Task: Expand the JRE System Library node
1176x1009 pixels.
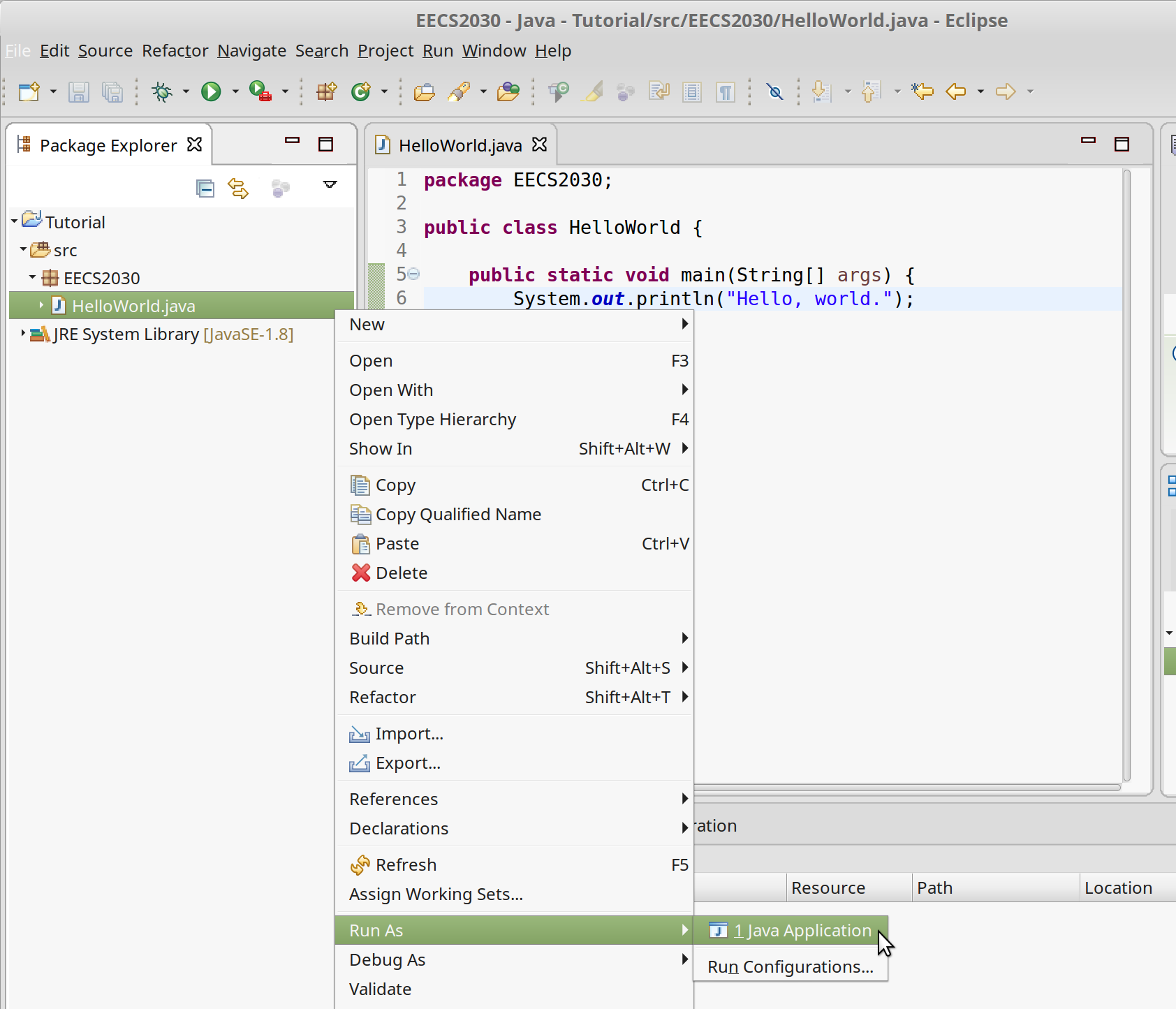Action: pyautogui.click(x=23, y=333)
